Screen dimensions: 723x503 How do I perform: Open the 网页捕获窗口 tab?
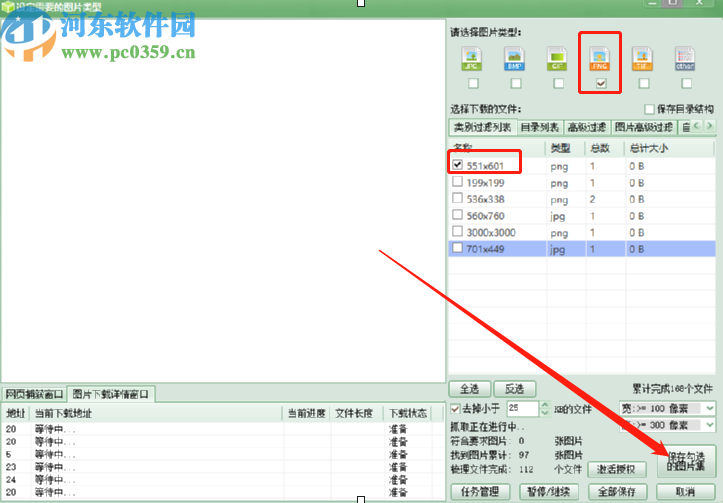click(x=34, y=395)
